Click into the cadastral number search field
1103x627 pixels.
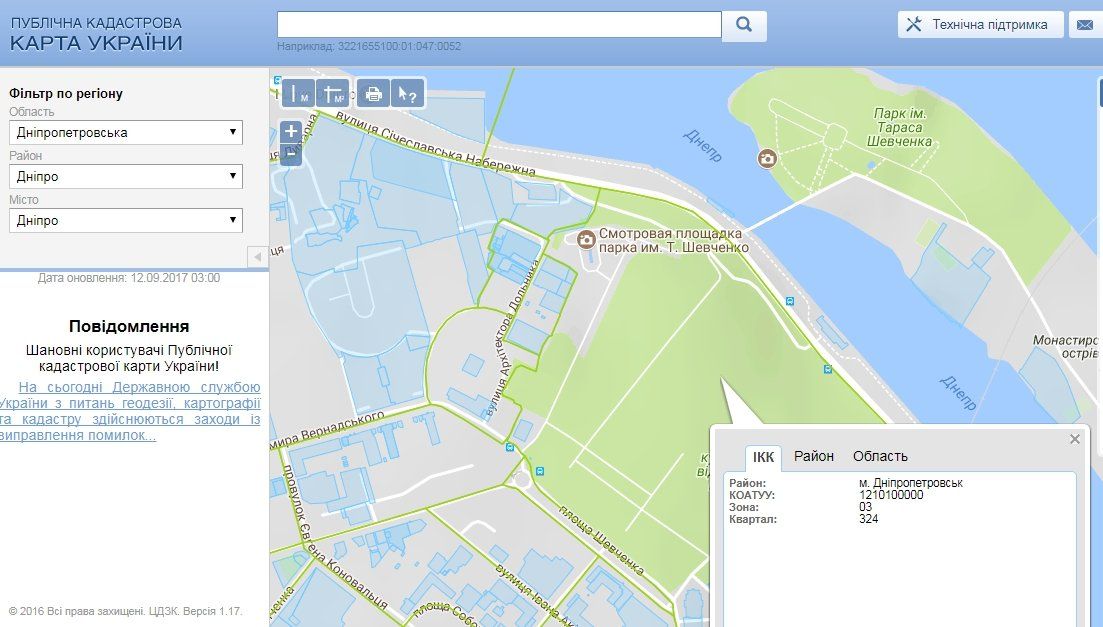coord(499,25)
